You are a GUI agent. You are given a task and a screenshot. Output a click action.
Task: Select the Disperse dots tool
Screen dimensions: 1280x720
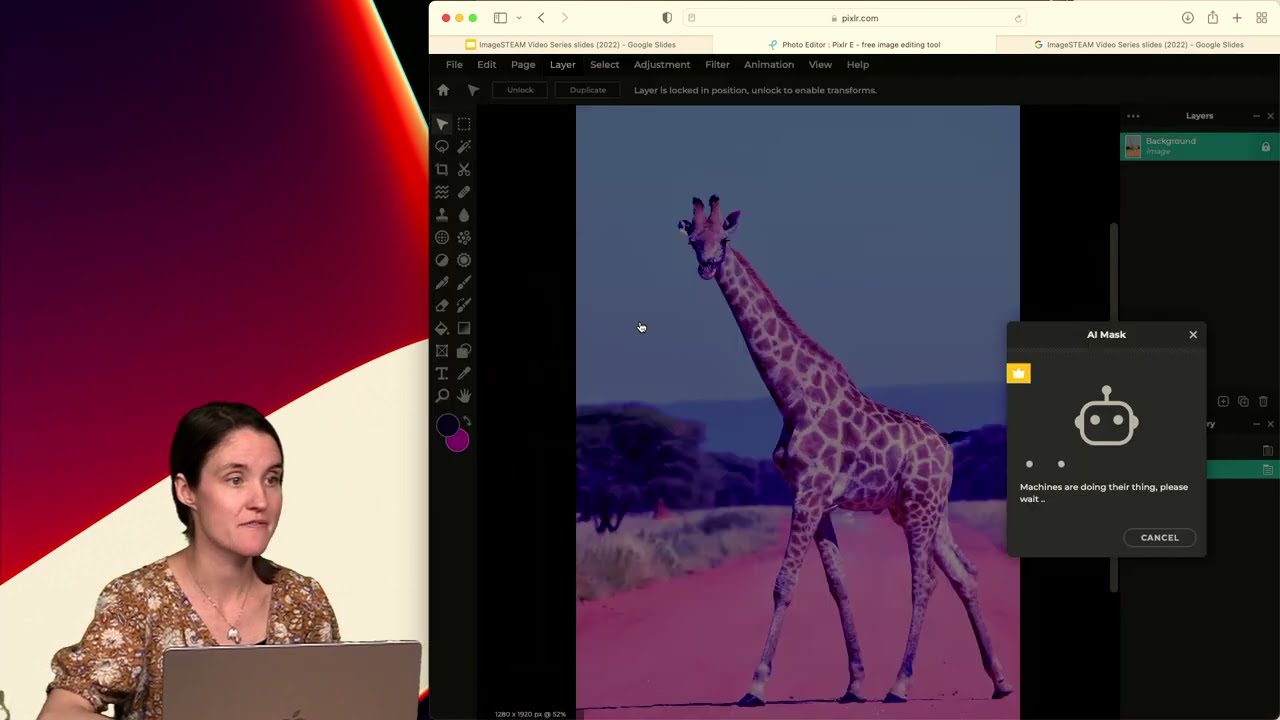coord(464,238)
